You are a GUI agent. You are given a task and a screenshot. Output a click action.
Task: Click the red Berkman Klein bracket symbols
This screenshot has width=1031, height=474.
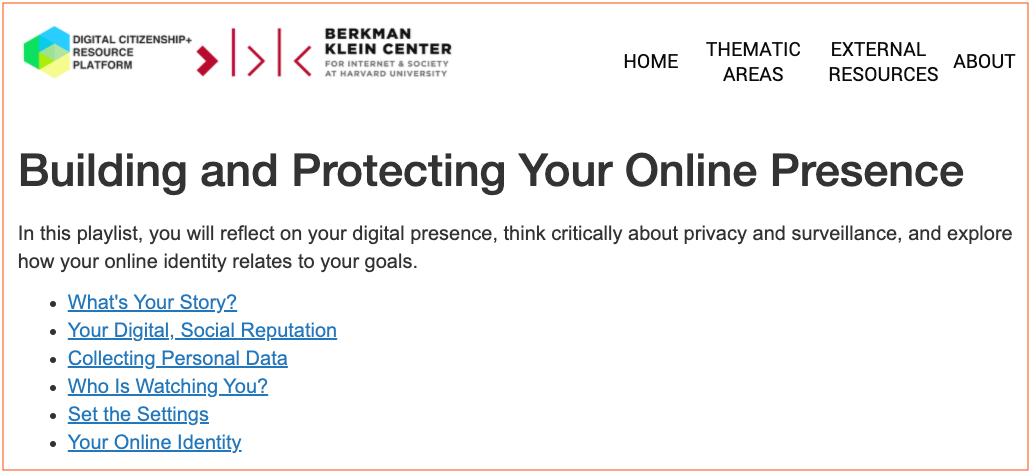click(272, 53)
